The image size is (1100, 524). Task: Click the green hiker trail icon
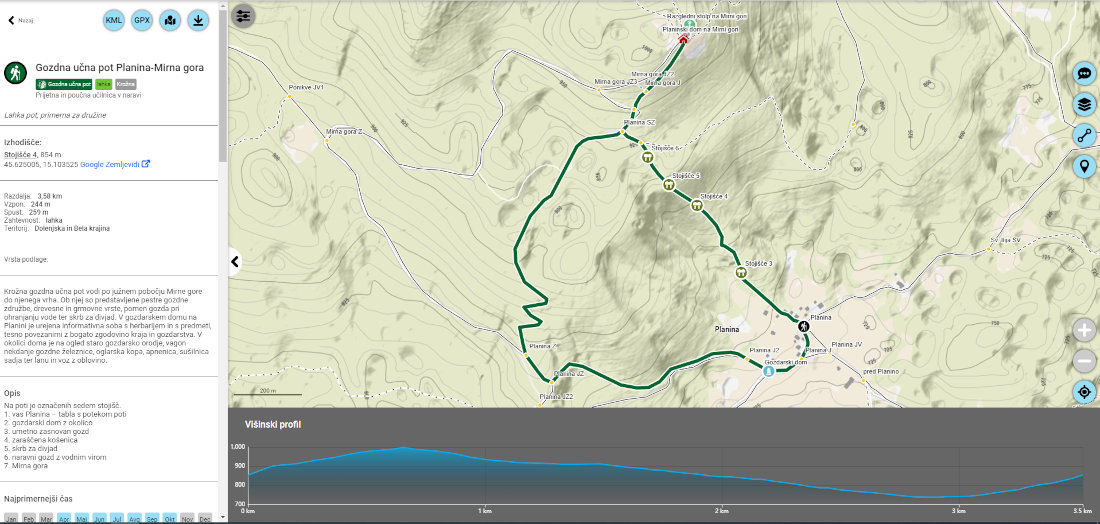(15, 72)
